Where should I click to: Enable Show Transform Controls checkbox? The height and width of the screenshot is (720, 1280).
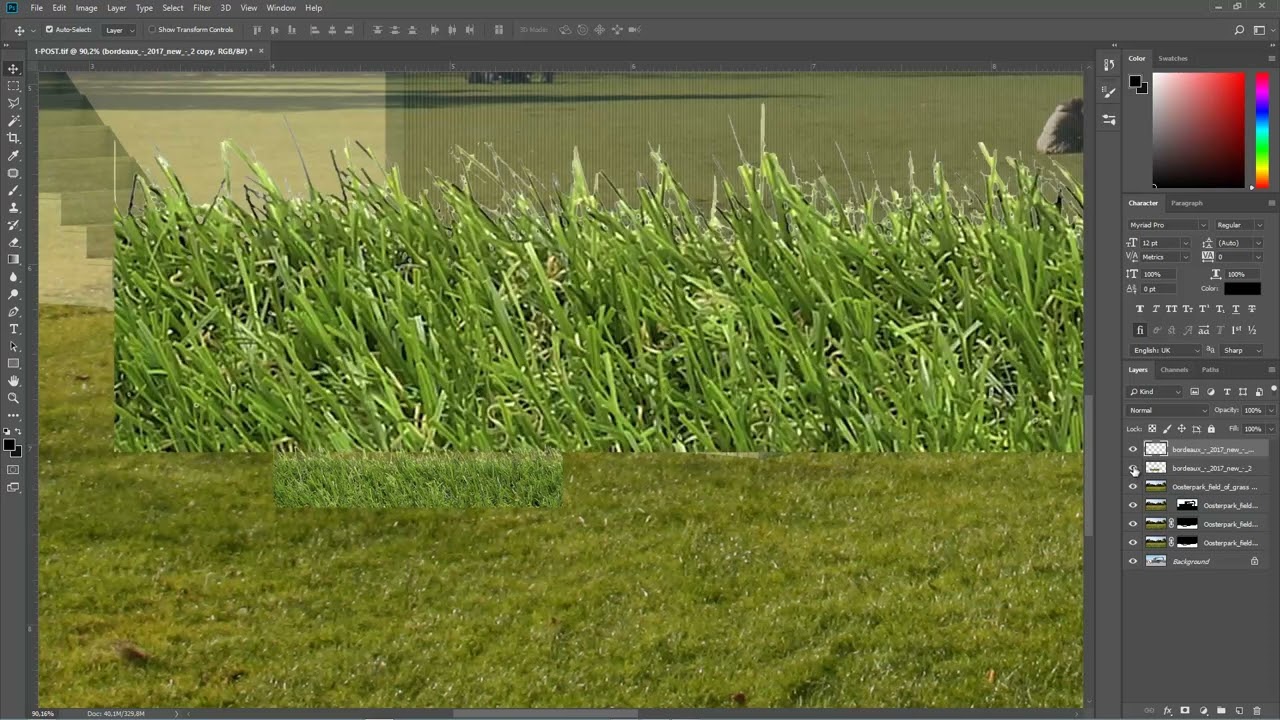pyautogui.click(x=152, y=30)
